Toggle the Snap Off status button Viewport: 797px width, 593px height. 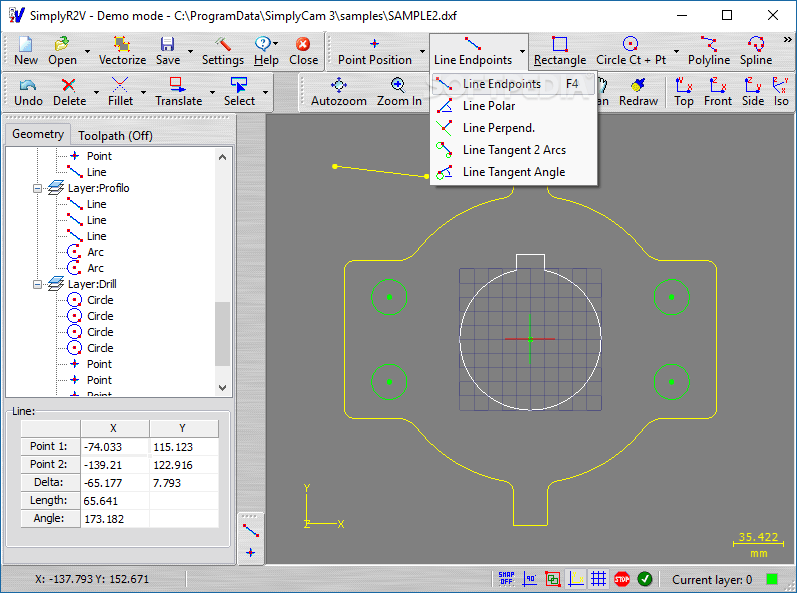point(506,579)
